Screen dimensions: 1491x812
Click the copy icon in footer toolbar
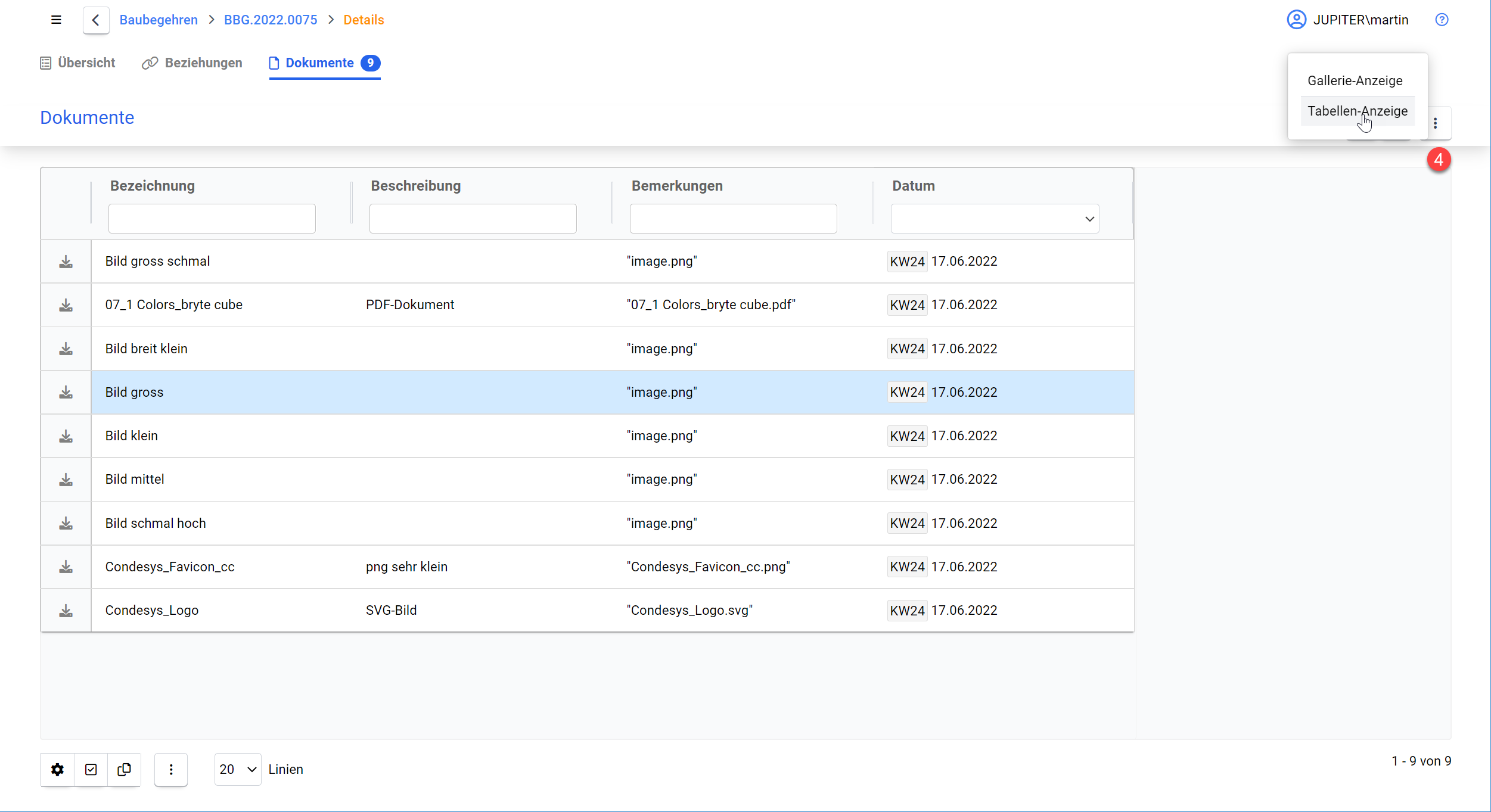coord(124,769)
